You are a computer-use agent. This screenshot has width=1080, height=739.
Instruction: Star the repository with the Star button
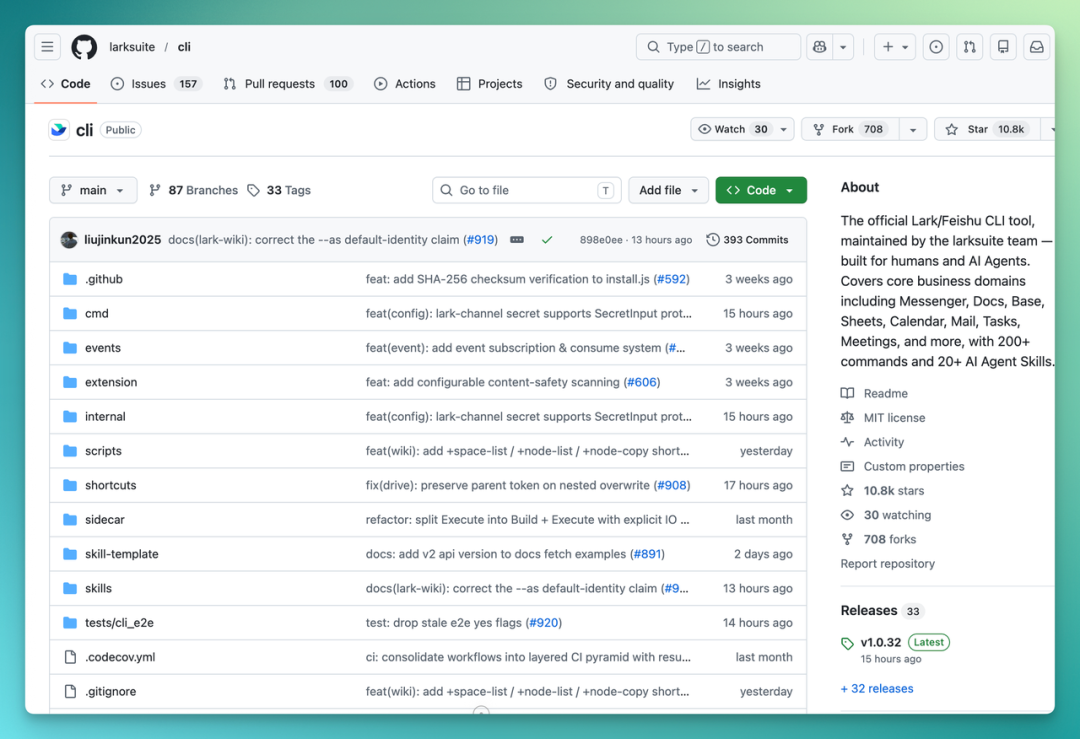pos(987,129)
